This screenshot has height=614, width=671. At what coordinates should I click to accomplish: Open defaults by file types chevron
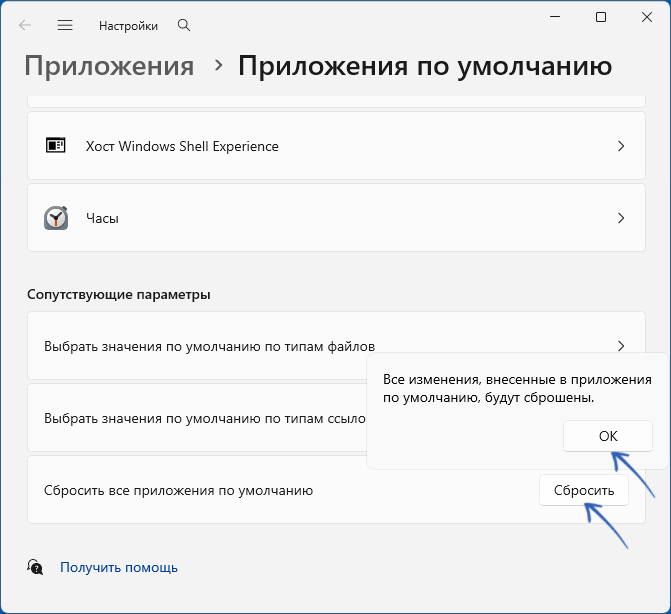click(621, 346)
